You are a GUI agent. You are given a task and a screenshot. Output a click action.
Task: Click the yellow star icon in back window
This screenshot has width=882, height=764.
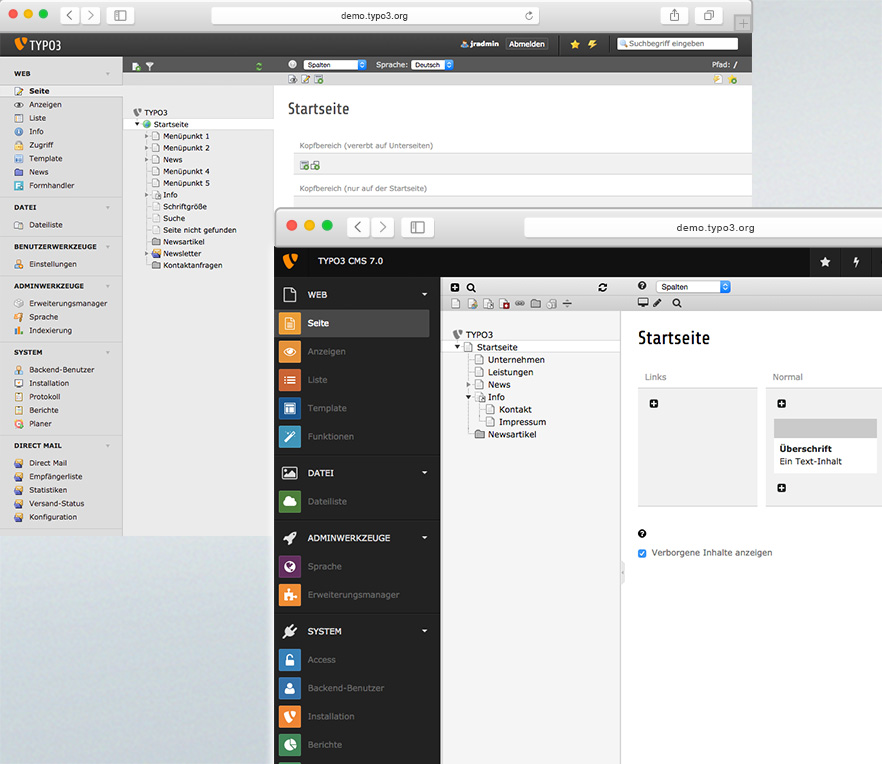(575, 44)
